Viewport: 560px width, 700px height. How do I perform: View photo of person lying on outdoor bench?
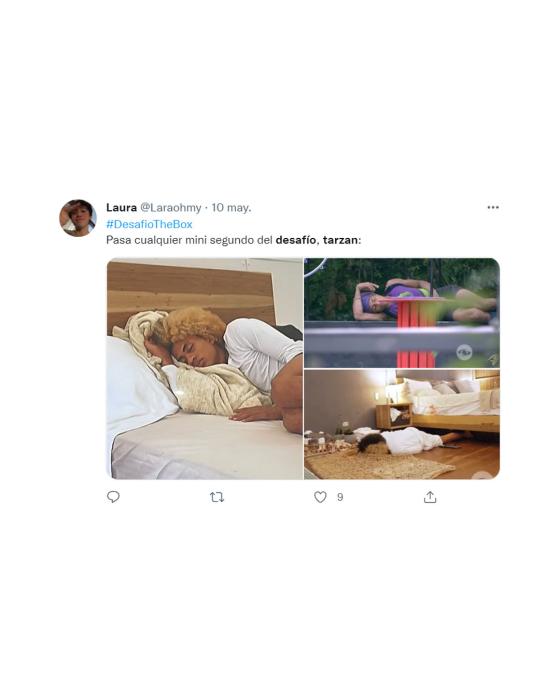402,312
